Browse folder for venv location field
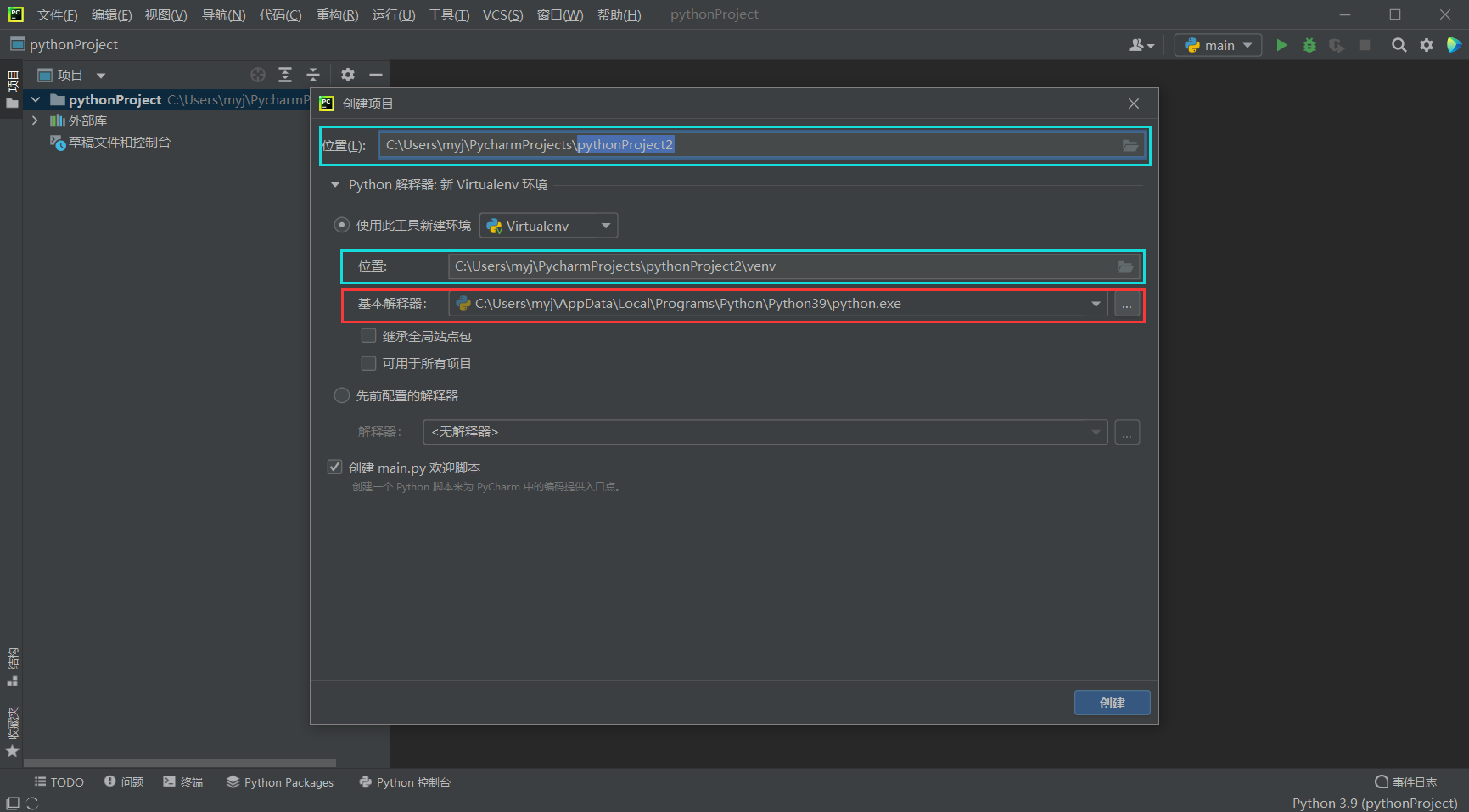 (x=1125, y=266)
